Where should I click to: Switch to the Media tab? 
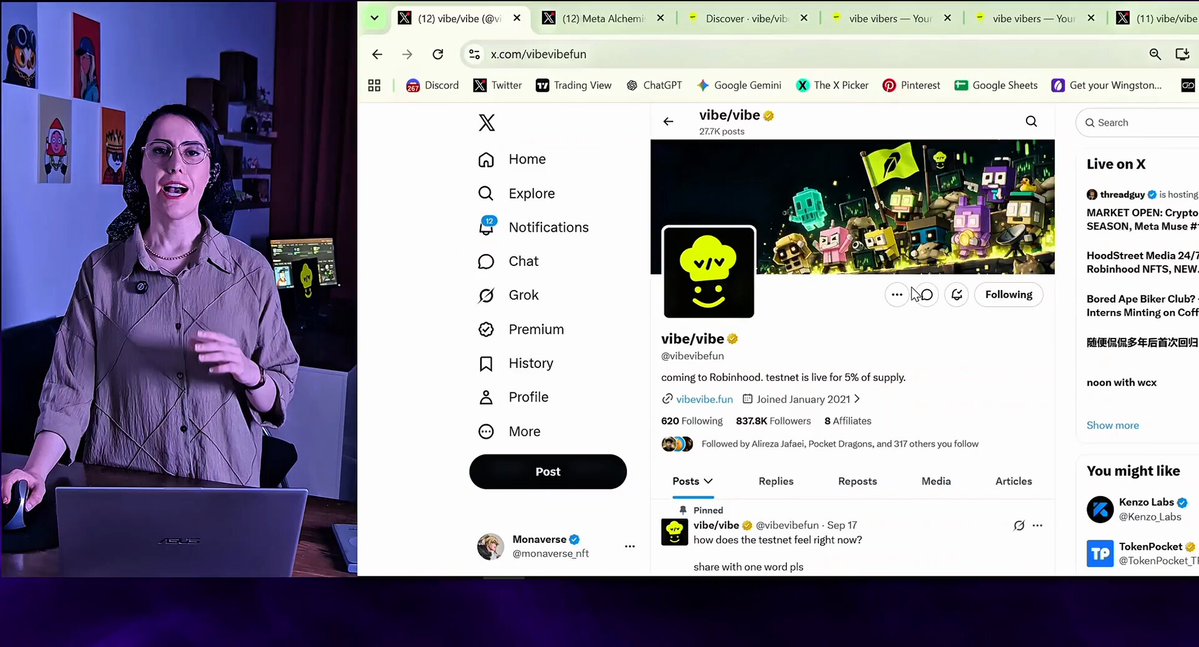coord(936,481)
